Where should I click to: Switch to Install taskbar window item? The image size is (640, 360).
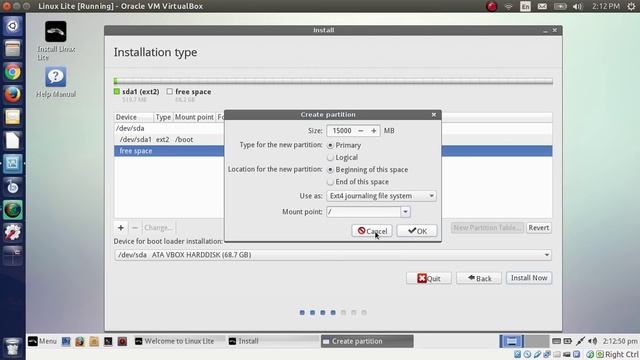[273, 341]
